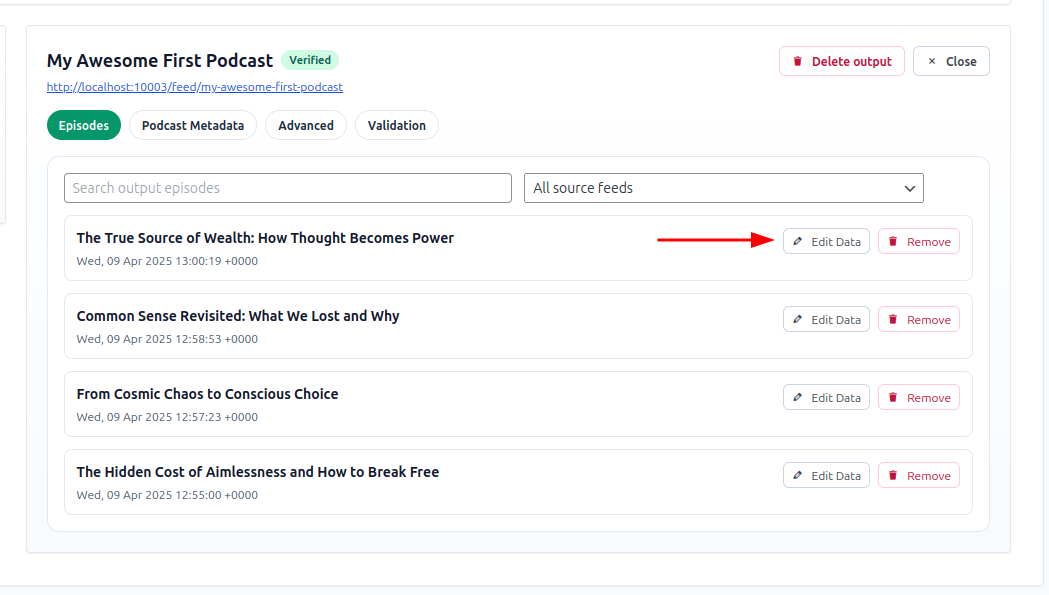Image resolution: width=1049 pixels, height=595 pixels.
Task: Click the pencil icon for "From Cosmic Chaos to Conscious Choice"
Action: coord(797,397)
